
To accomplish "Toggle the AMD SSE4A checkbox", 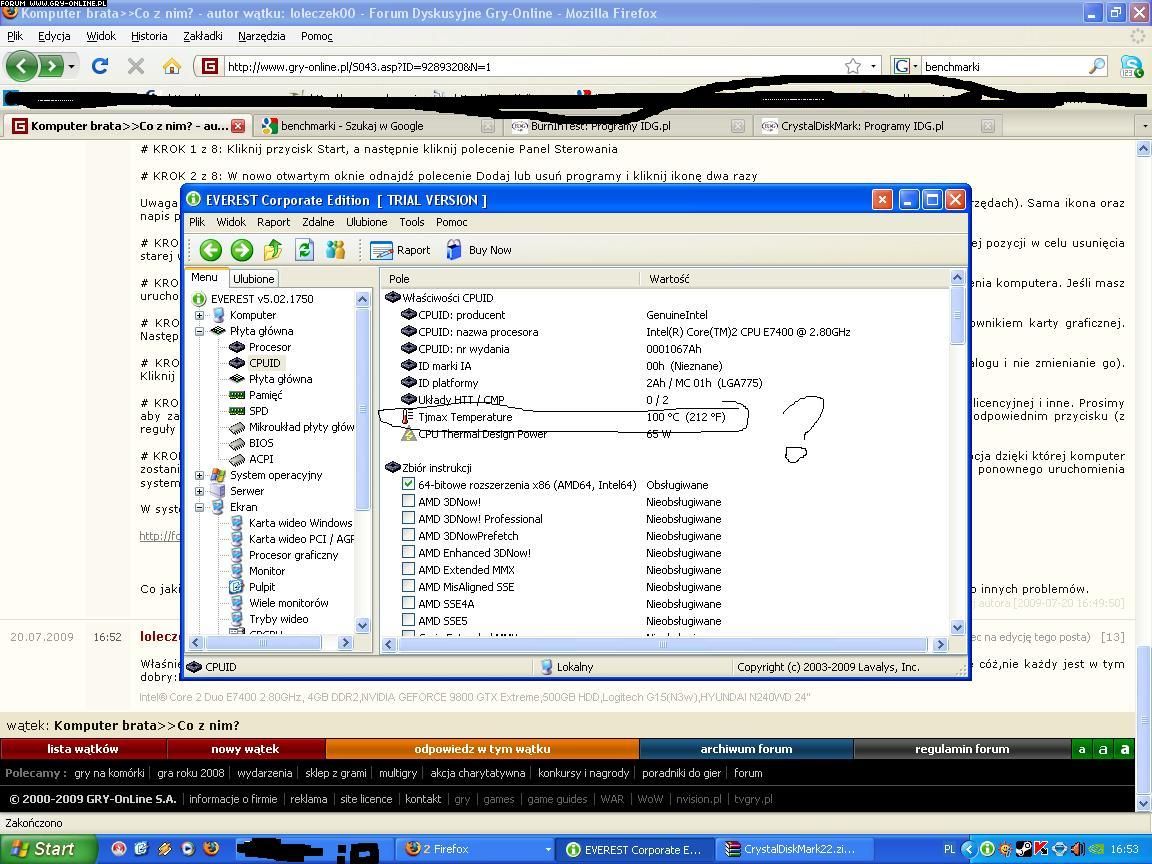I will (408, 603).
